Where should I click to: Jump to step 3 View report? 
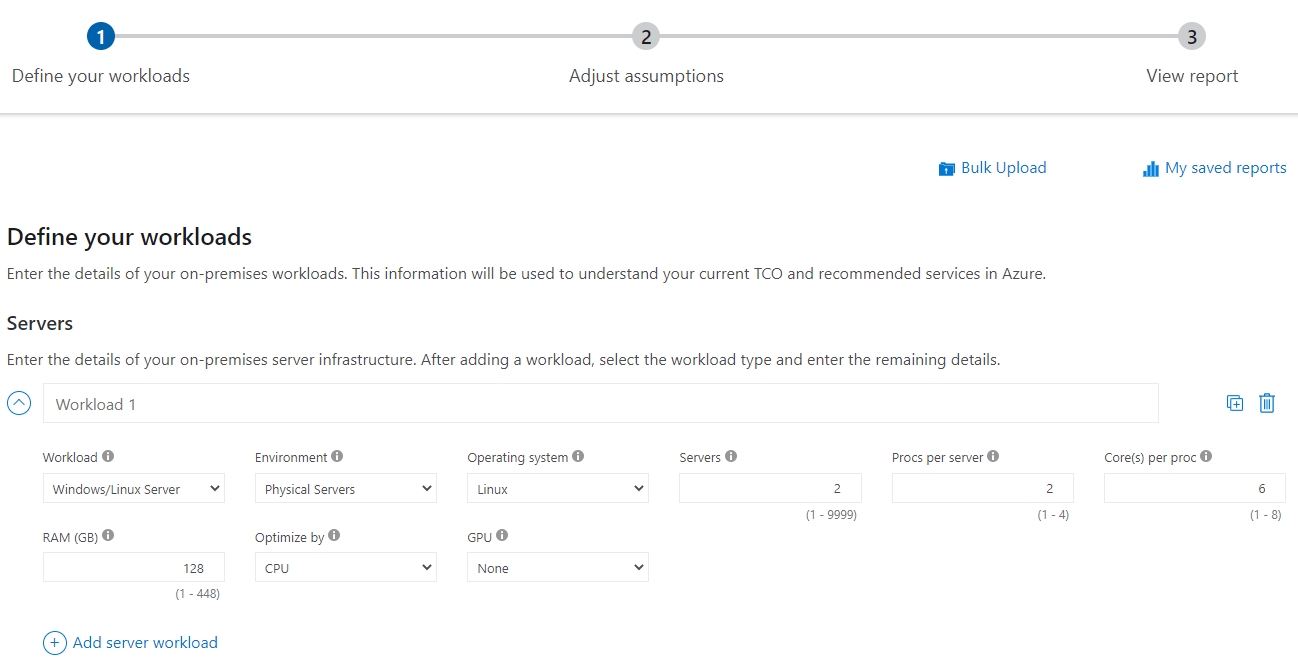pos(1191,37)
